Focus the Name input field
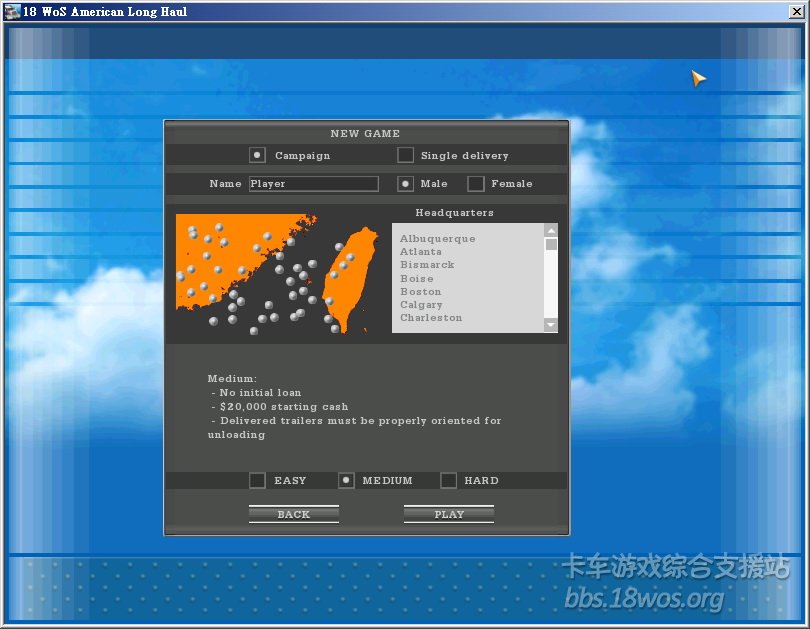 click(x=314, y=184)
